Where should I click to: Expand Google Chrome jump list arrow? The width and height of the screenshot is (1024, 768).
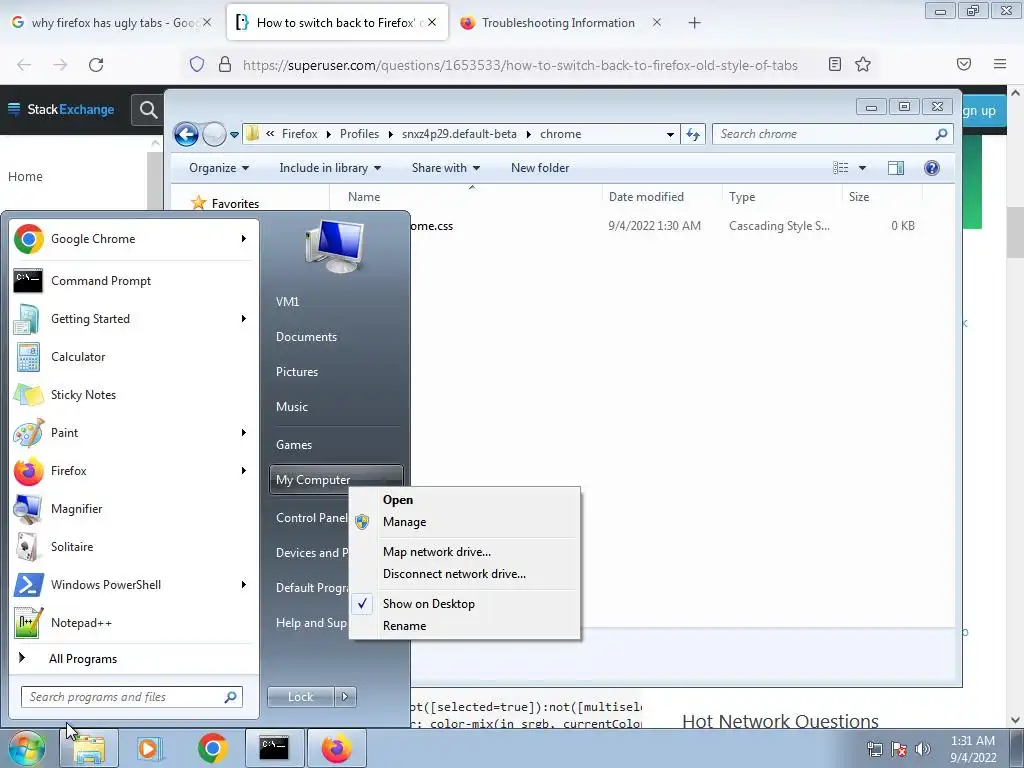(244, 239)
